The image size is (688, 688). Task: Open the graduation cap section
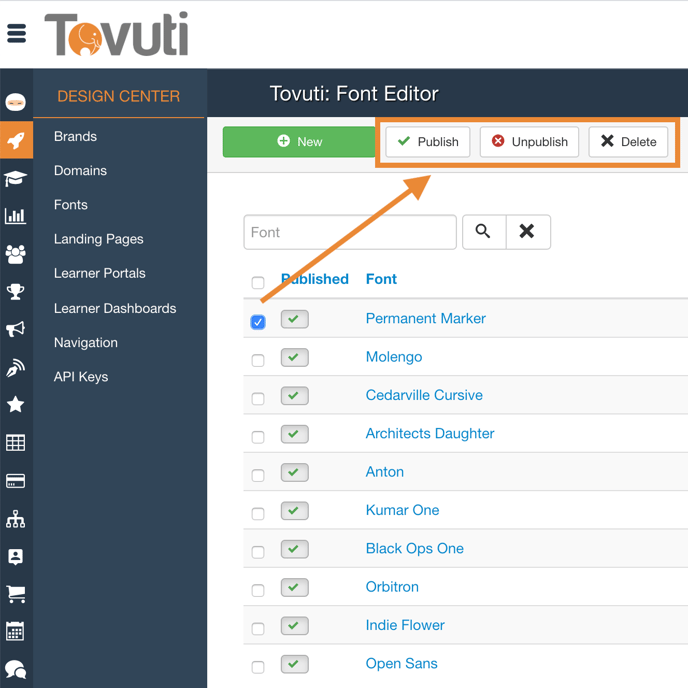(16, 178)
